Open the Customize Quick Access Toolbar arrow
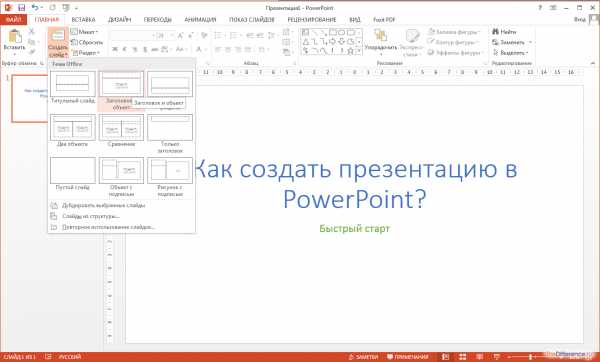600x362 pixels. click(x=77, y=8)
